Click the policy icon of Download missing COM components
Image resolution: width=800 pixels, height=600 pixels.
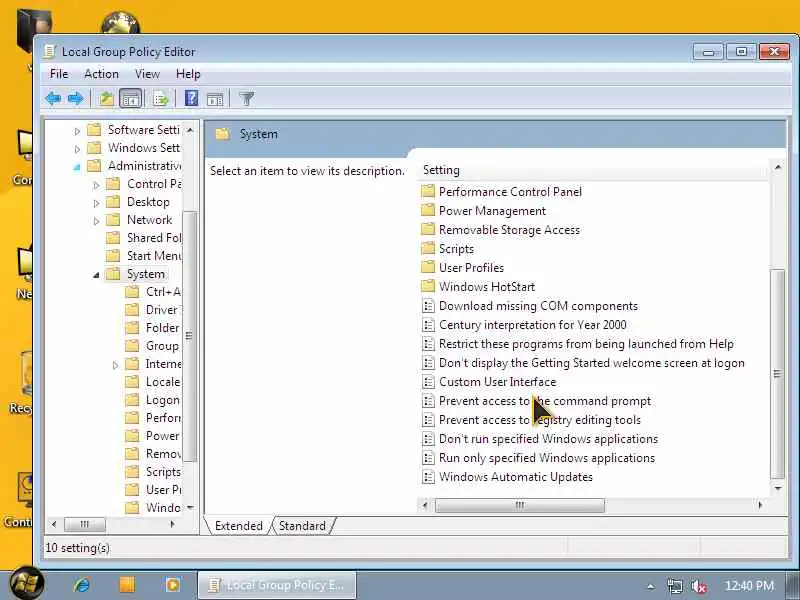428,306
